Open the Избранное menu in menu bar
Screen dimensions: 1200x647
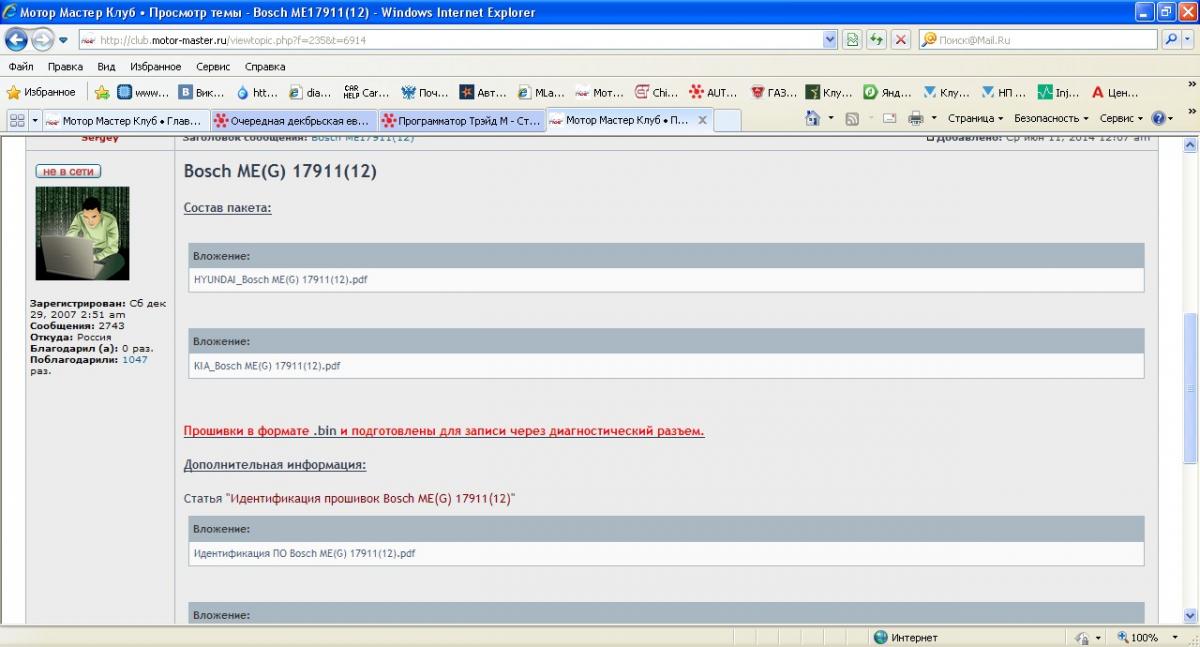pos(156,67)
